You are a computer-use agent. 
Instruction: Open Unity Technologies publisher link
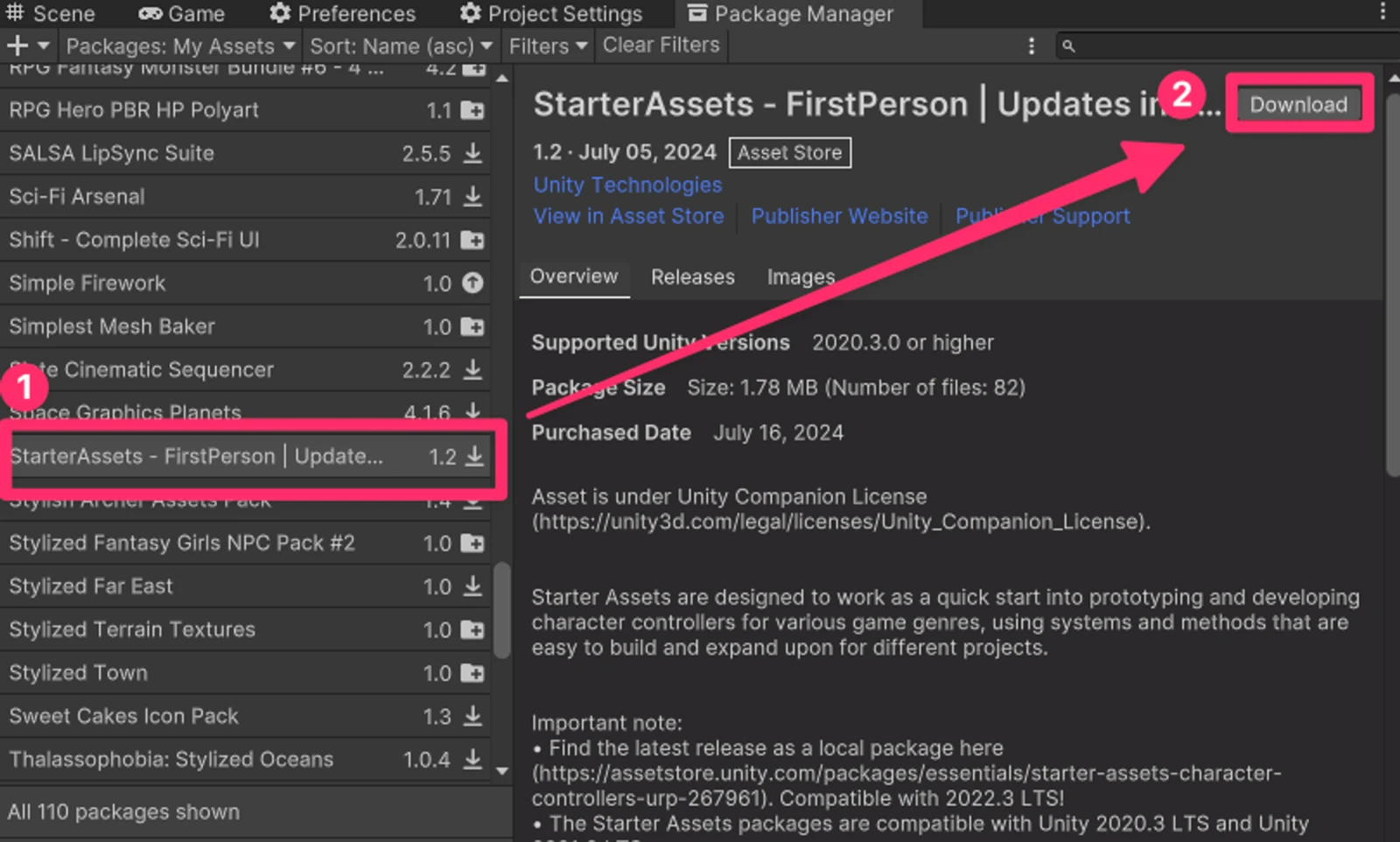click(628, 185)
